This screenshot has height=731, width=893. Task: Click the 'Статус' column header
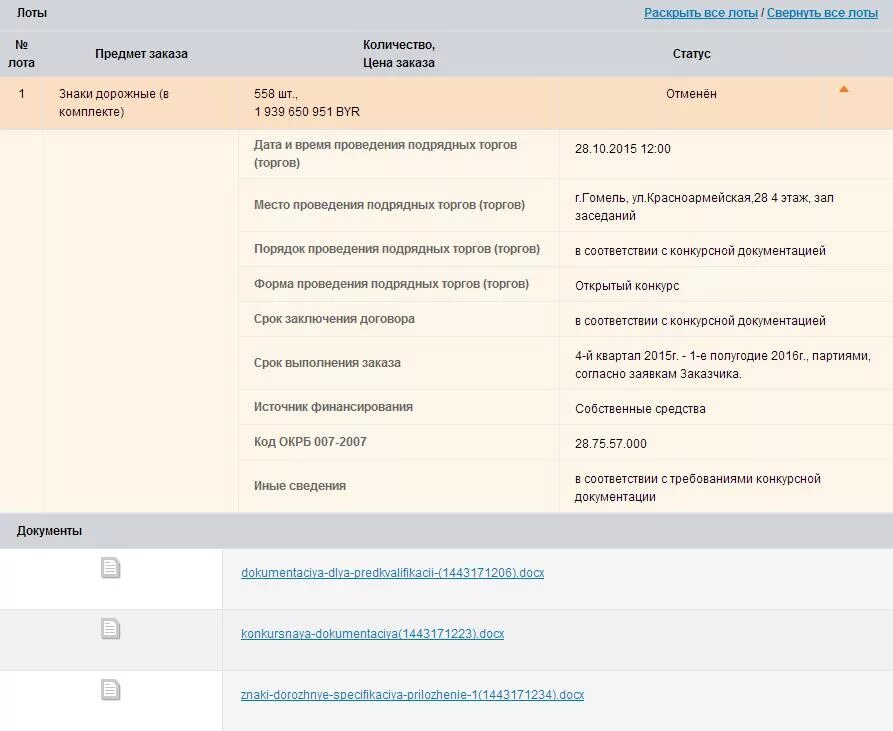(x=691, y=54)
